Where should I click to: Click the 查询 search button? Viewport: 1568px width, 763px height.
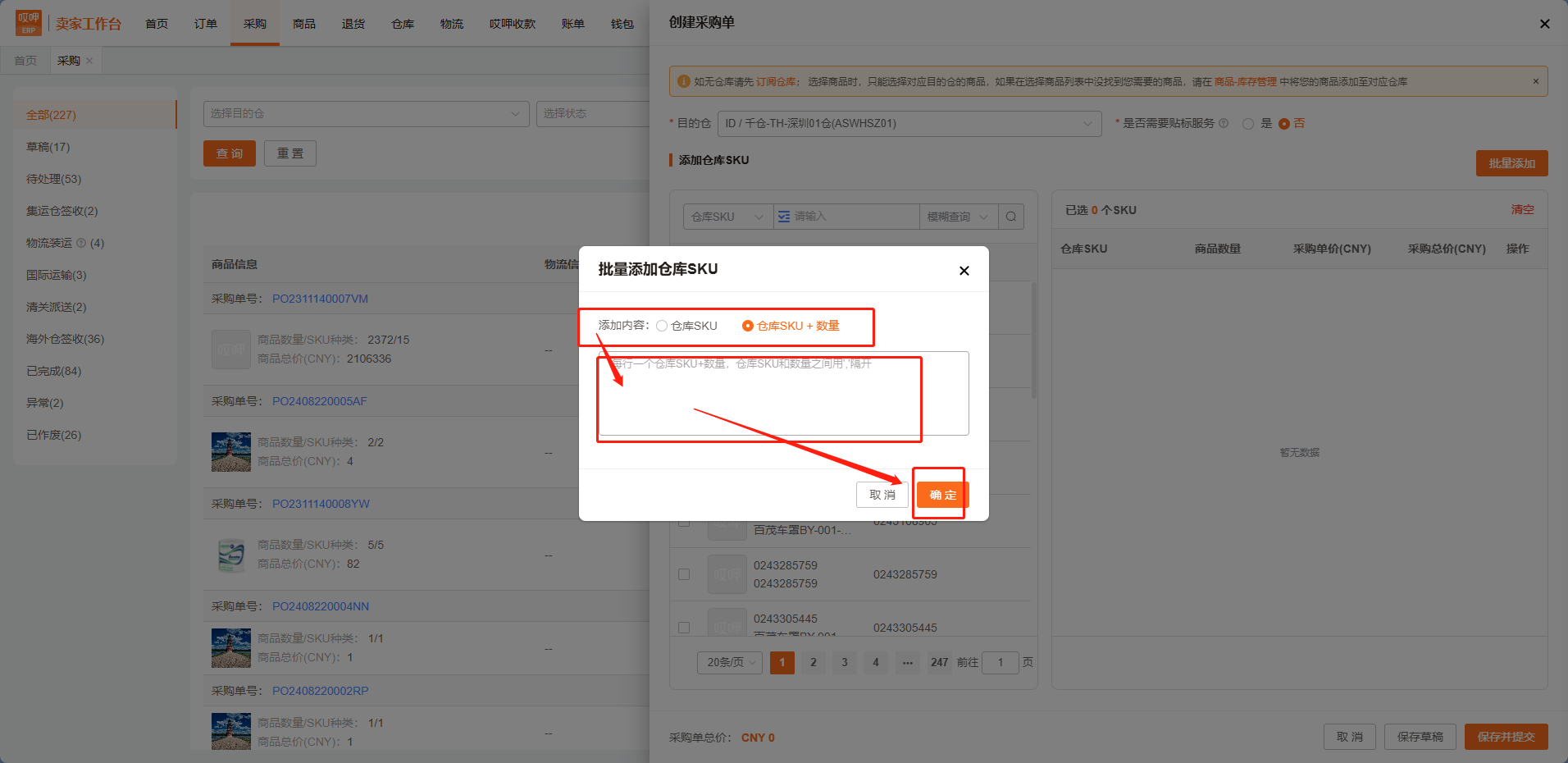(x=230, y=153)
